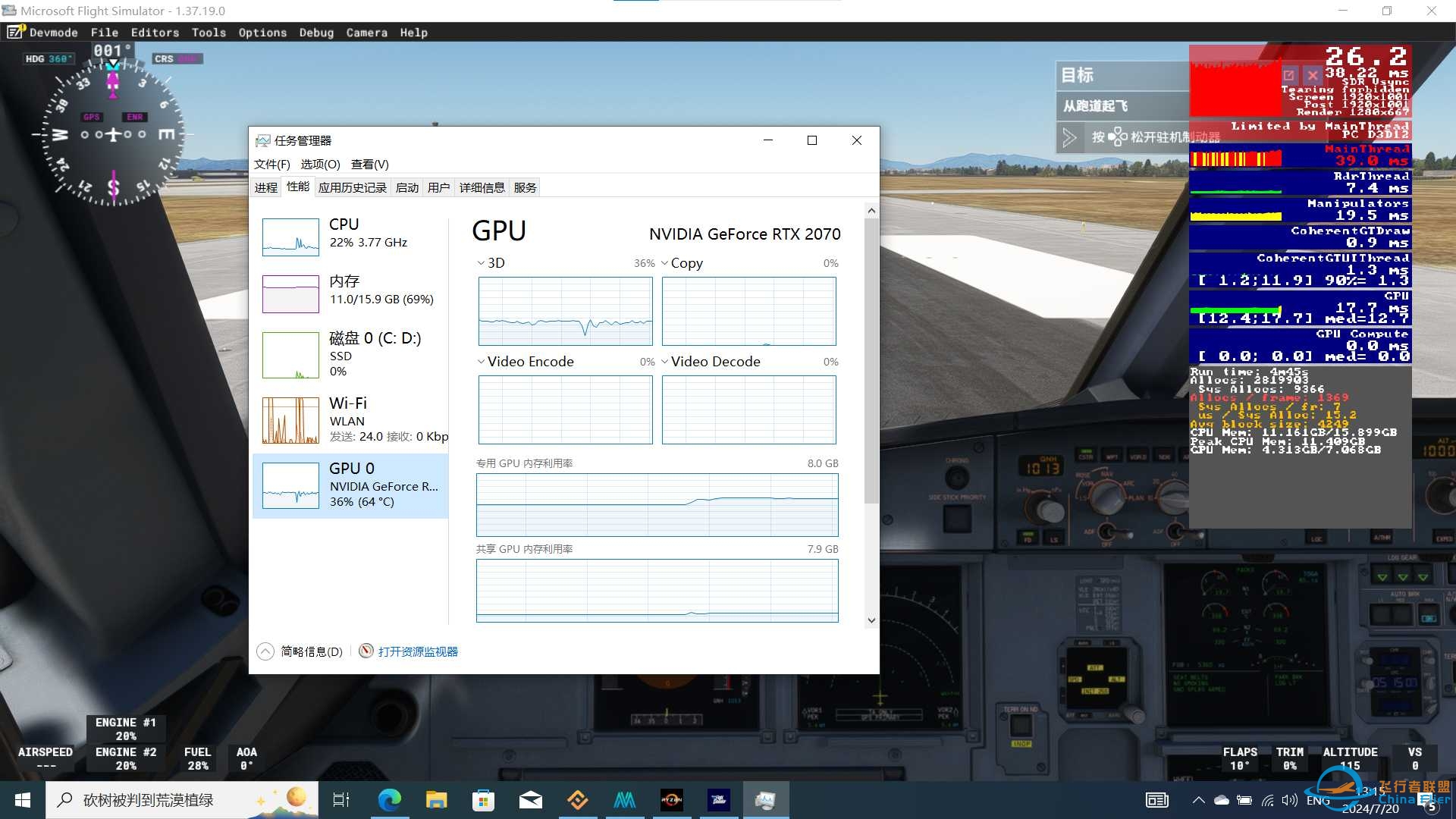Viewport: 1456px width, 819px height.
Task: Click the taskbar search box
Action: 182,800
